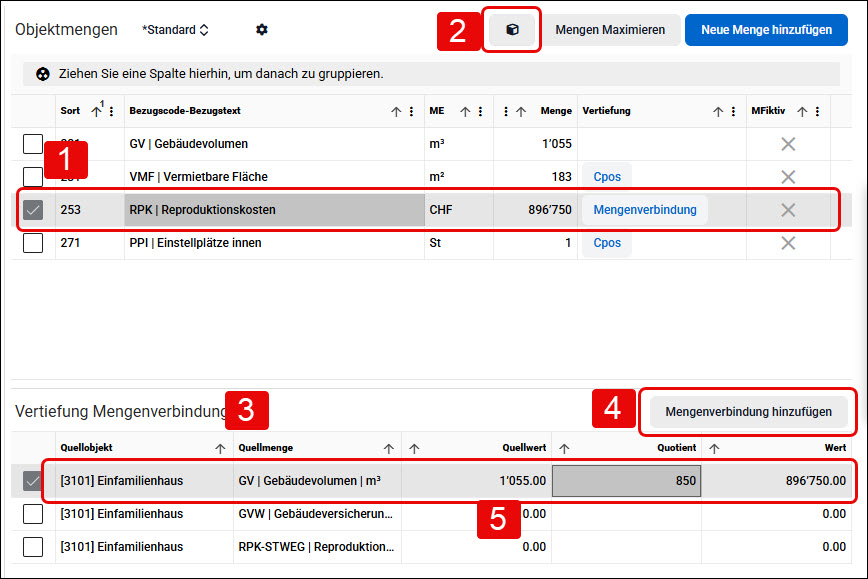Open Mengenverbindung link in Reproduktionskosten row
Image resolution: width=868 pixels, height=579 pixels.
tap(645, 210)
